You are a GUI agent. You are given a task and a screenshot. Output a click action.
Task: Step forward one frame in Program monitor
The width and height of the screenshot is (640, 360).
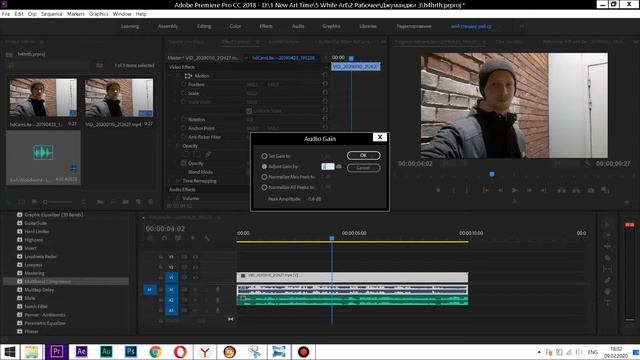tap(529, 190)
